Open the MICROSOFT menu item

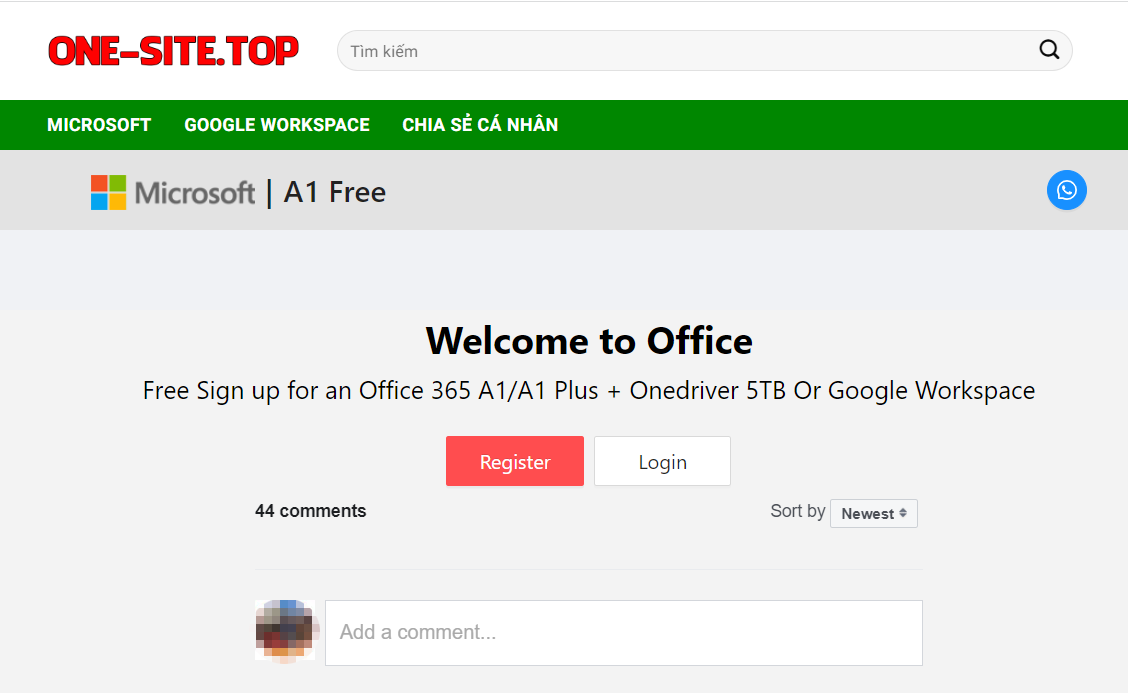tap(99, 124)
